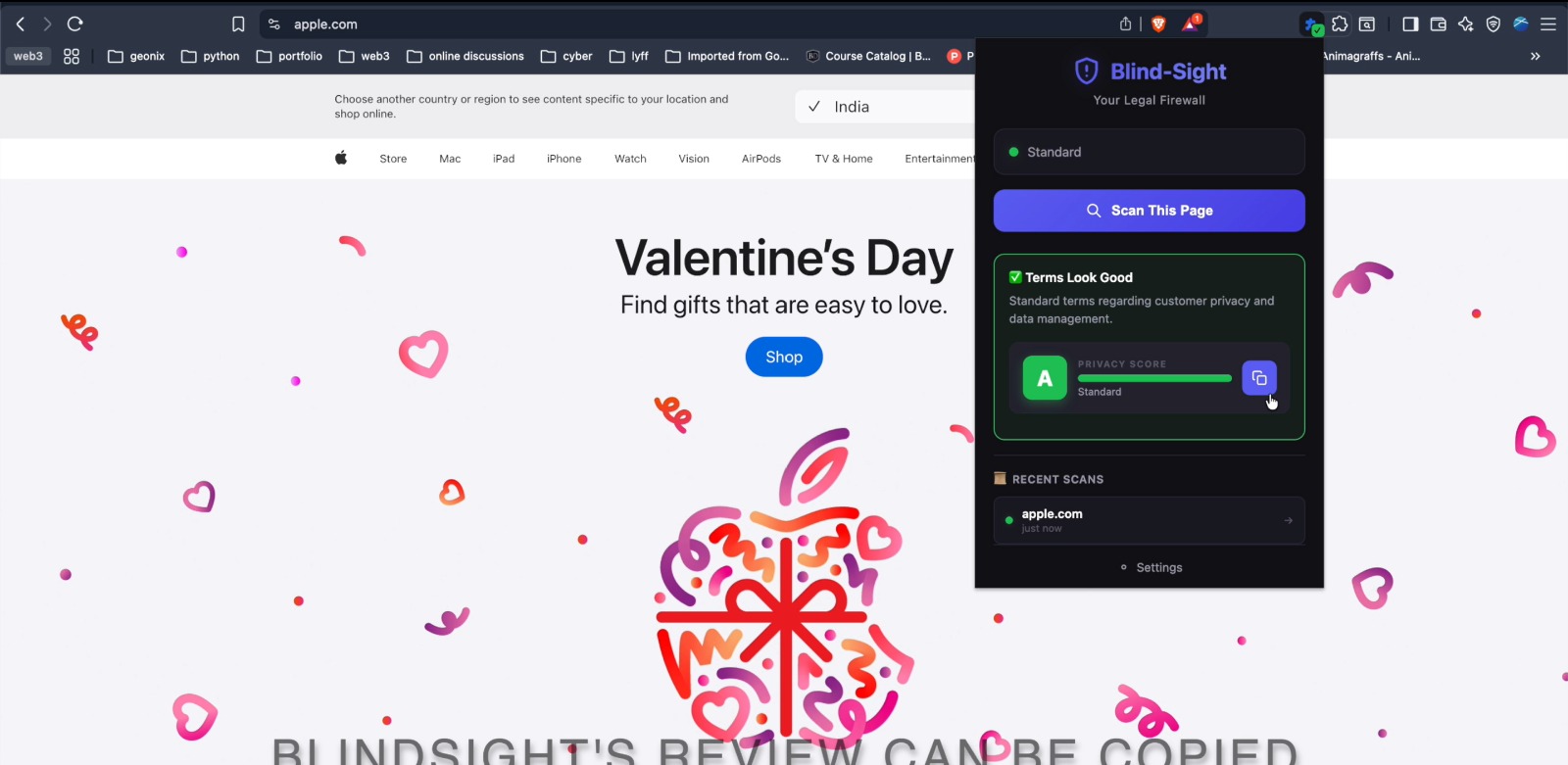Click 'Find gifts that are easy to love.'
This screenshot has width=1568, height=765.
(784, 306)
